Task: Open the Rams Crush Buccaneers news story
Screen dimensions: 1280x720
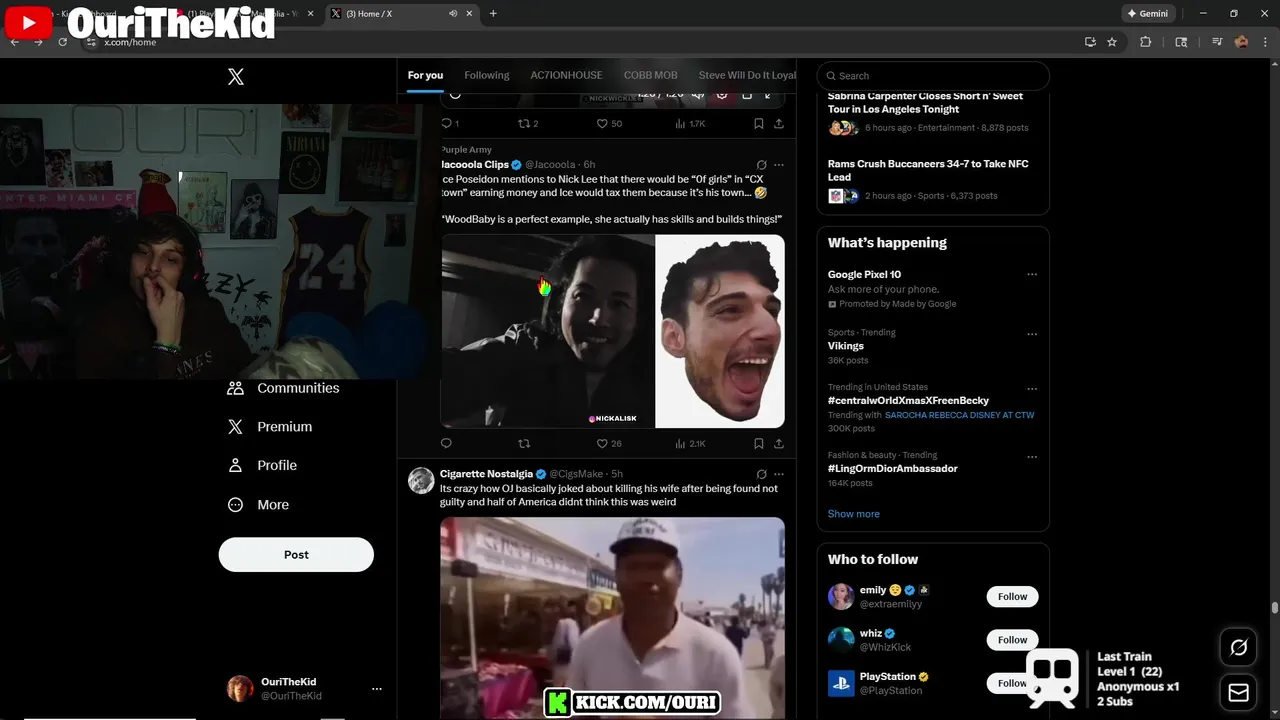Action: [x=932, y=180]
